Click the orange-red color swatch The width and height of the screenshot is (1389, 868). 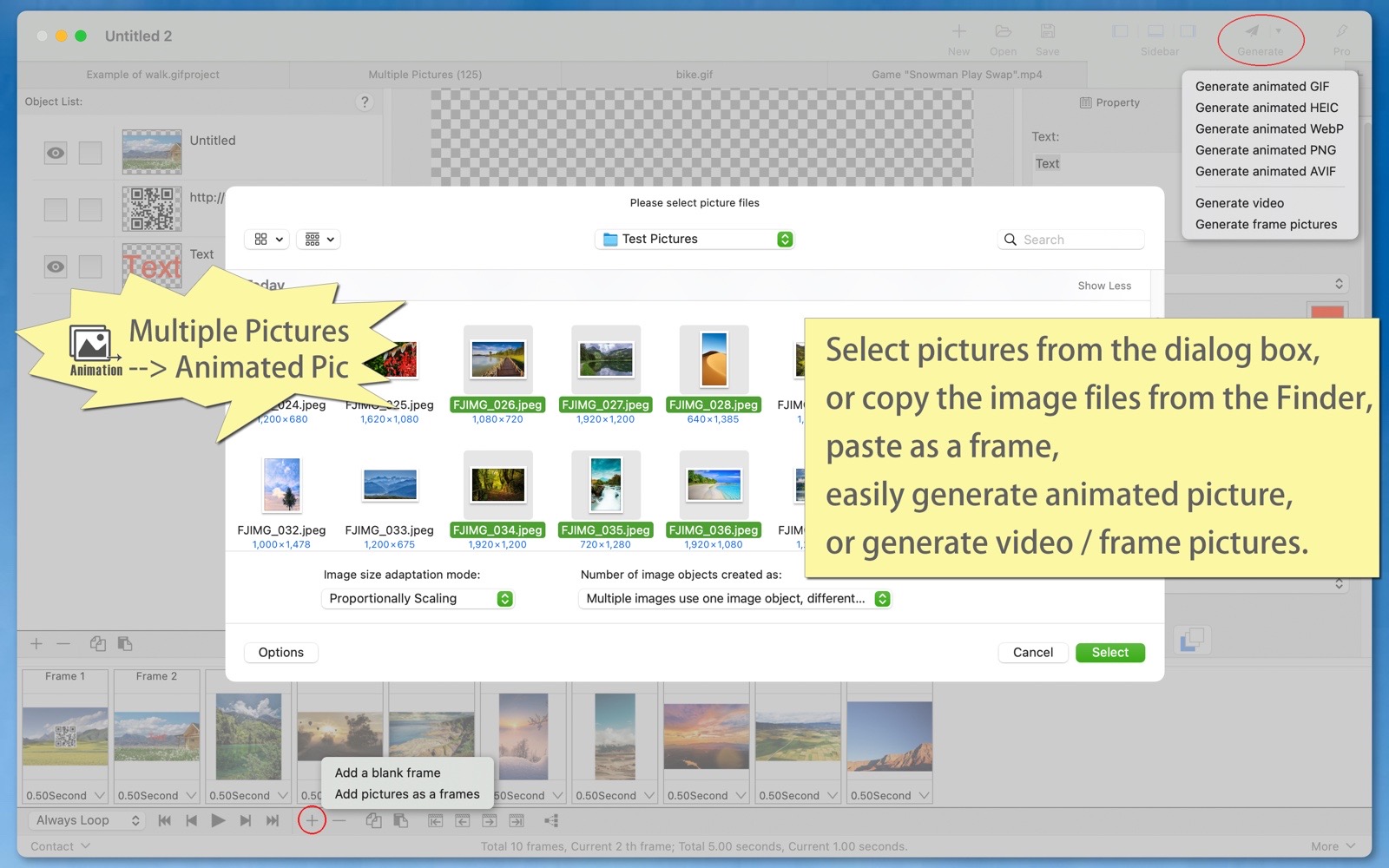1326,312
